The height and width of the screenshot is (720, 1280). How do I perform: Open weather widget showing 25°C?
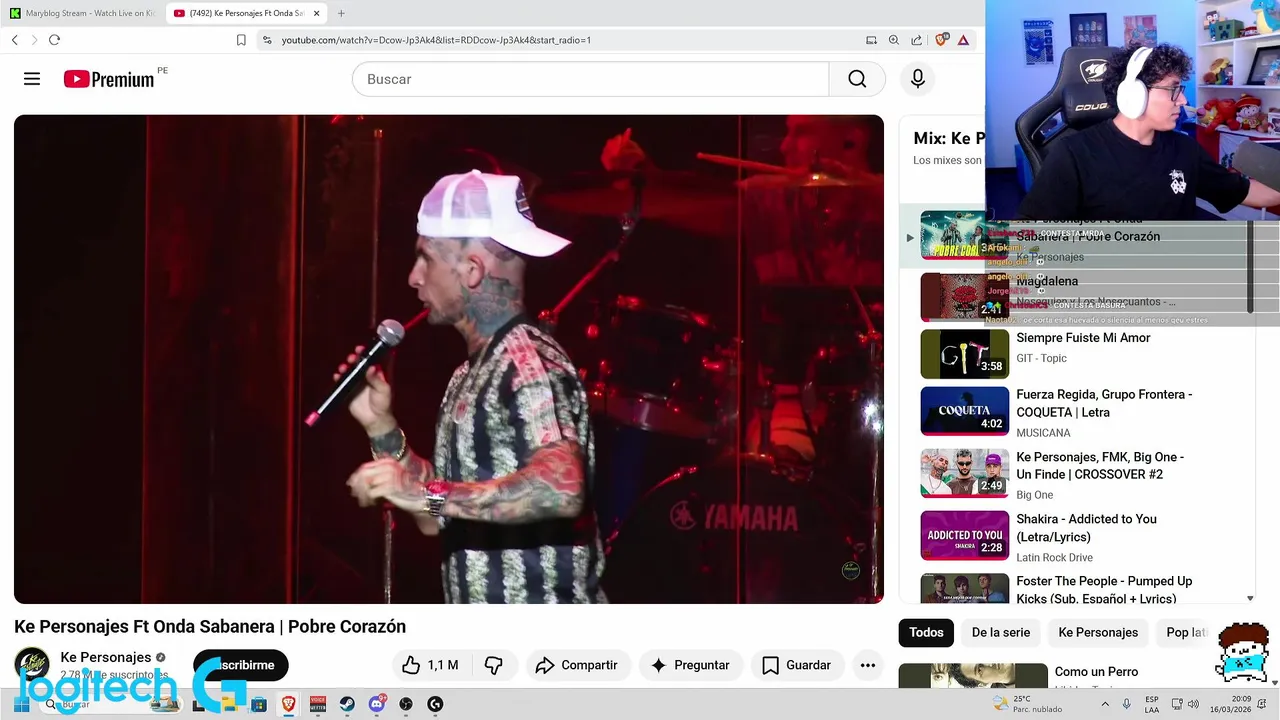(1027, 704)
